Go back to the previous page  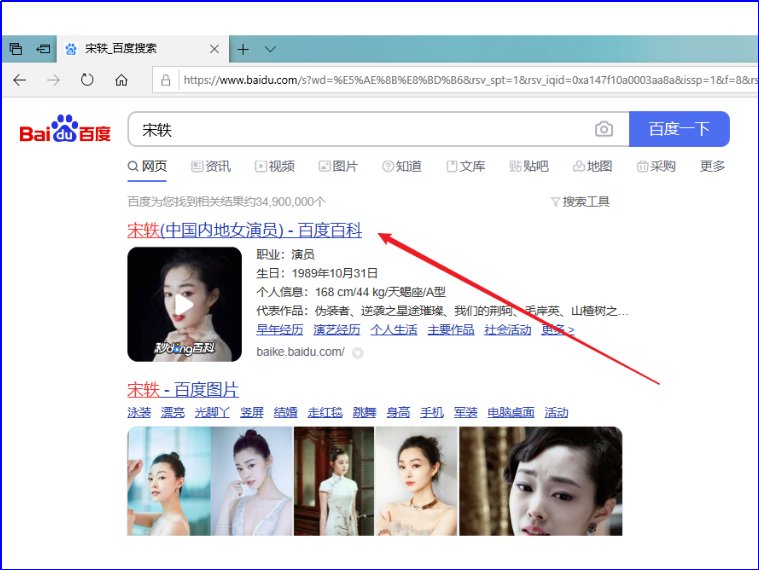click(20, 80)
